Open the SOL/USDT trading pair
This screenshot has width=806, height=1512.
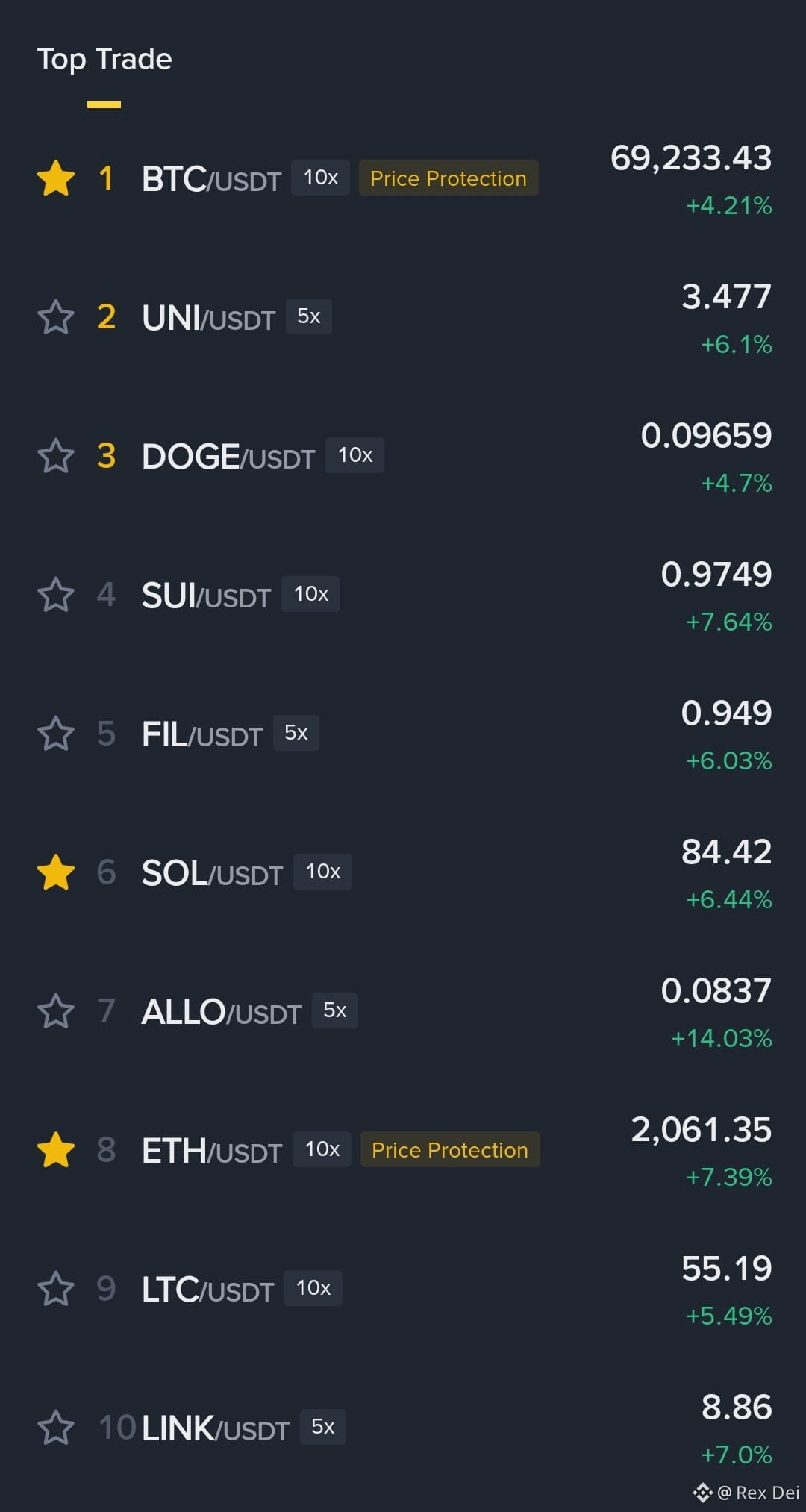click(212, 873)
